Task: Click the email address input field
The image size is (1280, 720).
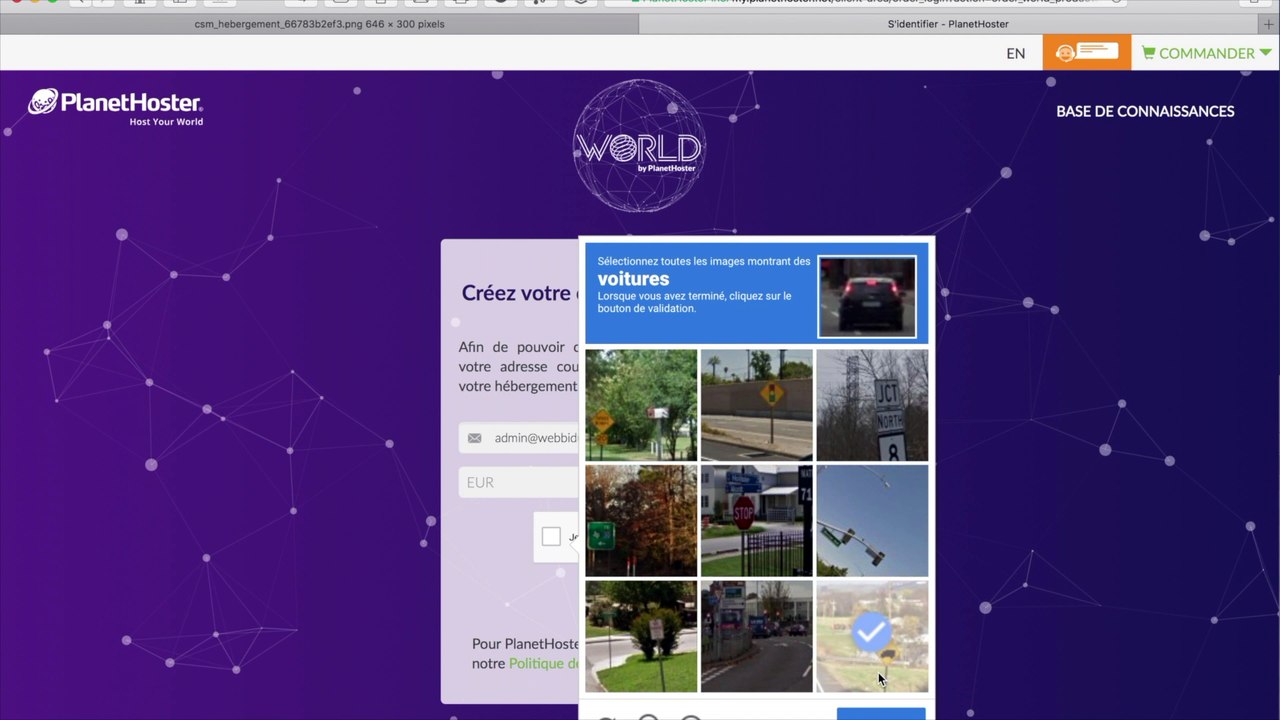Action: tap(519, 438)
